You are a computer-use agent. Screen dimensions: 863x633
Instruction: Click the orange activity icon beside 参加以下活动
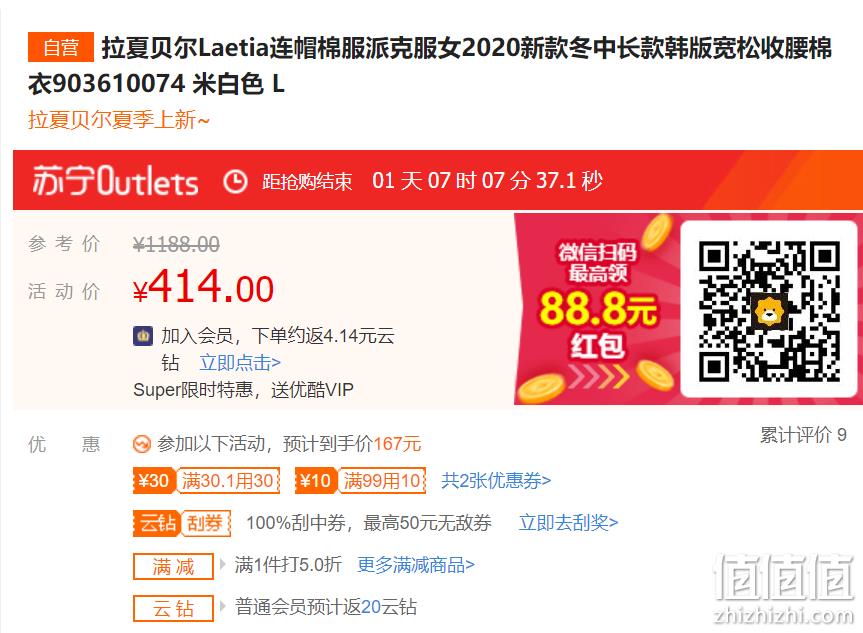coord(141,444)
